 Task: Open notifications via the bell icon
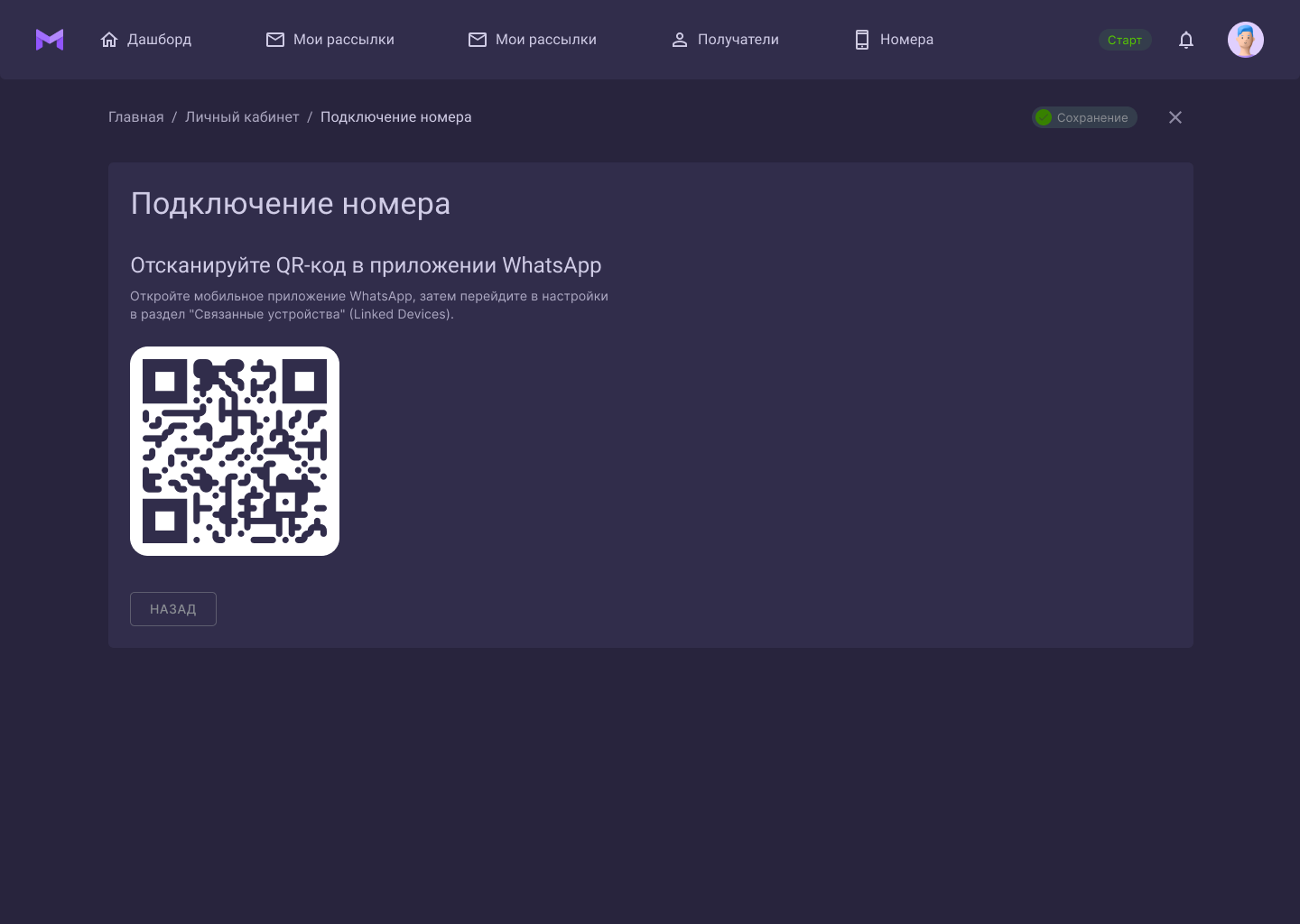[x=1186, y=40]
